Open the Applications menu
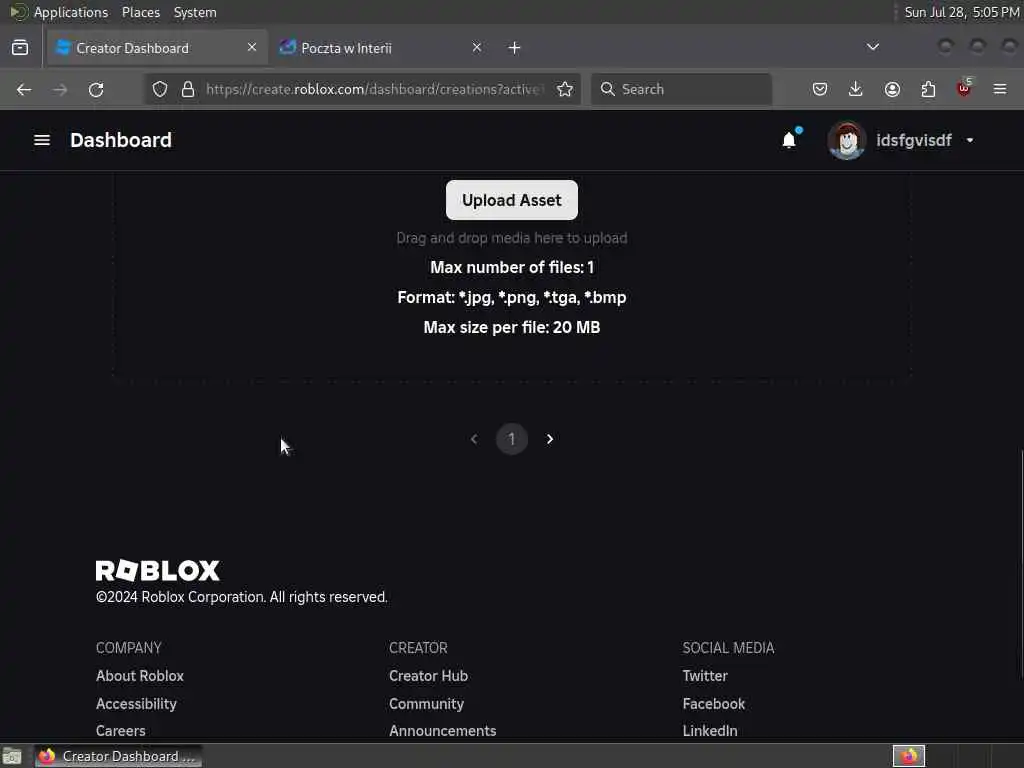The width and height of the screenshot is (1024, 768). [71, 12]
